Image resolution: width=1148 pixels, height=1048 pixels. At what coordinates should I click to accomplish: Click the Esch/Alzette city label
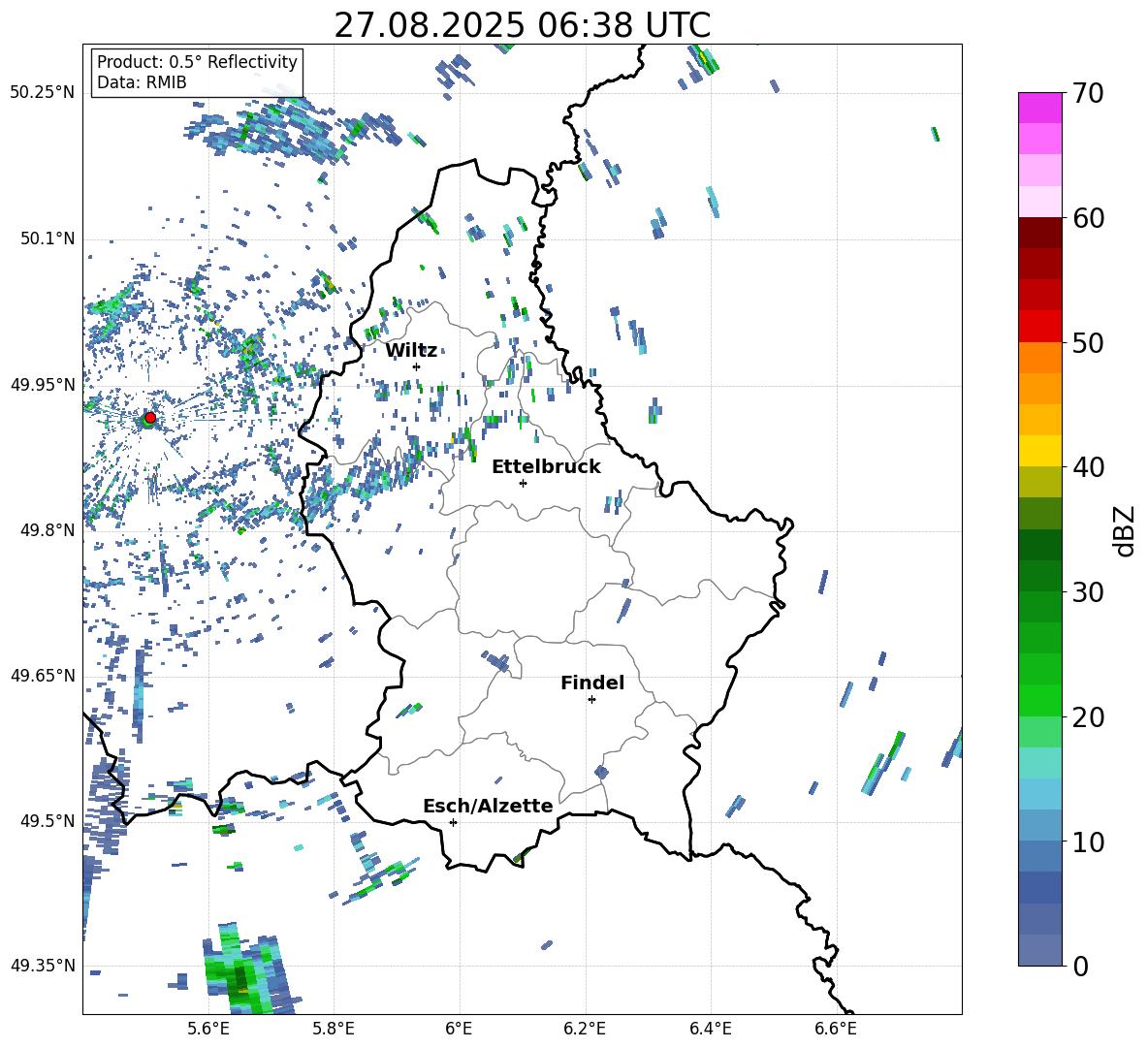coord(489,806)
